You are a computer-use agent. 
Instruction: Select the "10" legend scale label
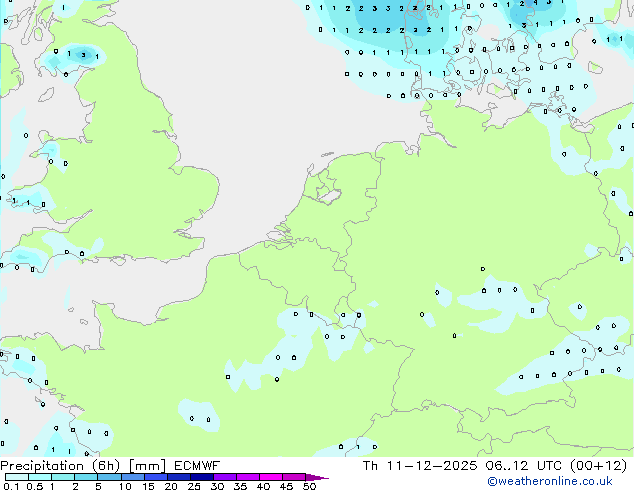pos(125,486)
